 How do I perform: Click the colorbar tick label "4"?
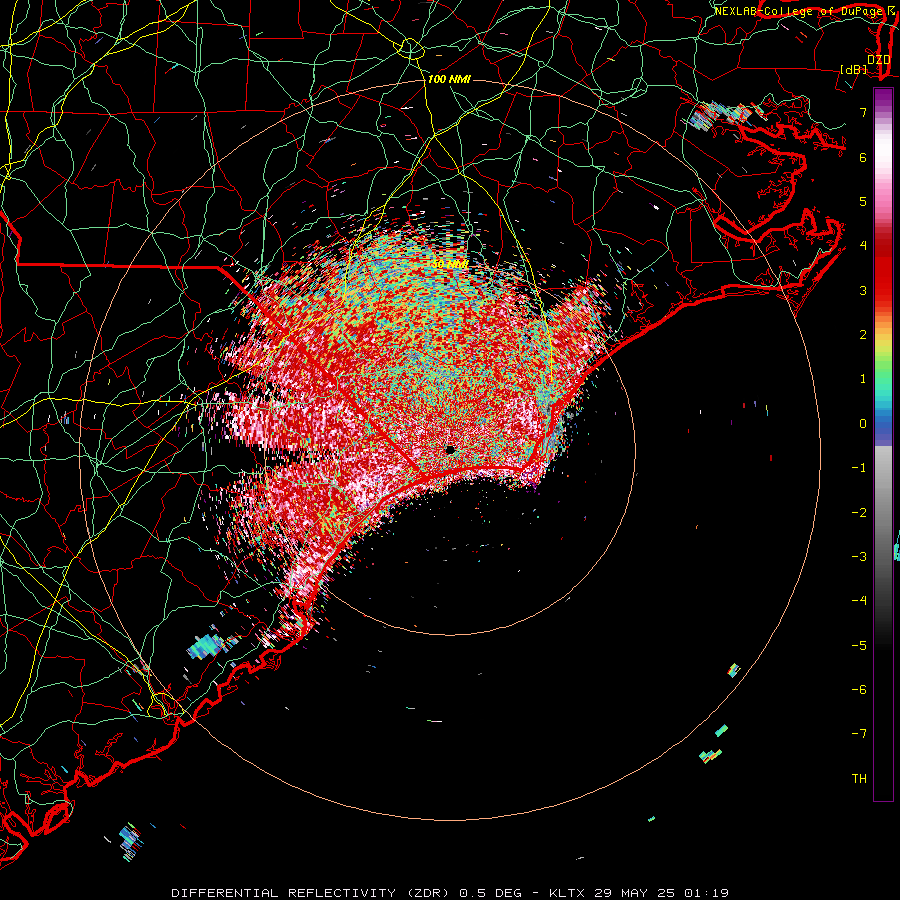click(x=863, y=246)
